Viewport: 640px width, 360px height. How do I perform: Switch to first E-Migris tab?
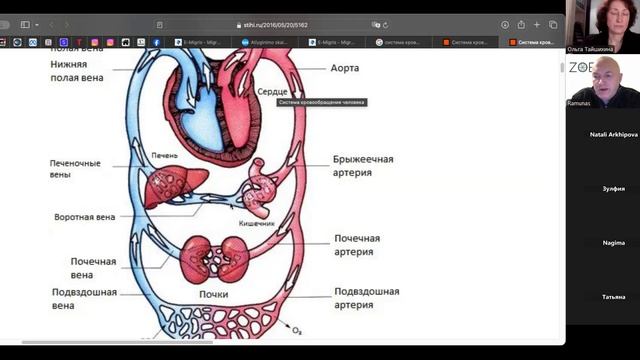[198, 42]
